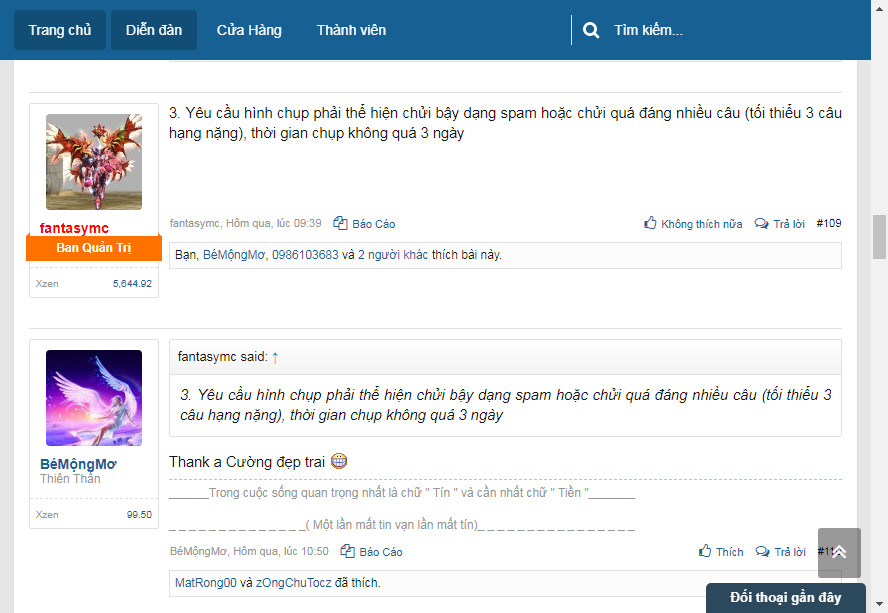Open fantasymc's avatar image
Image resolution: width=888 pixels, height=613 pixels.
tap(94, 162)
